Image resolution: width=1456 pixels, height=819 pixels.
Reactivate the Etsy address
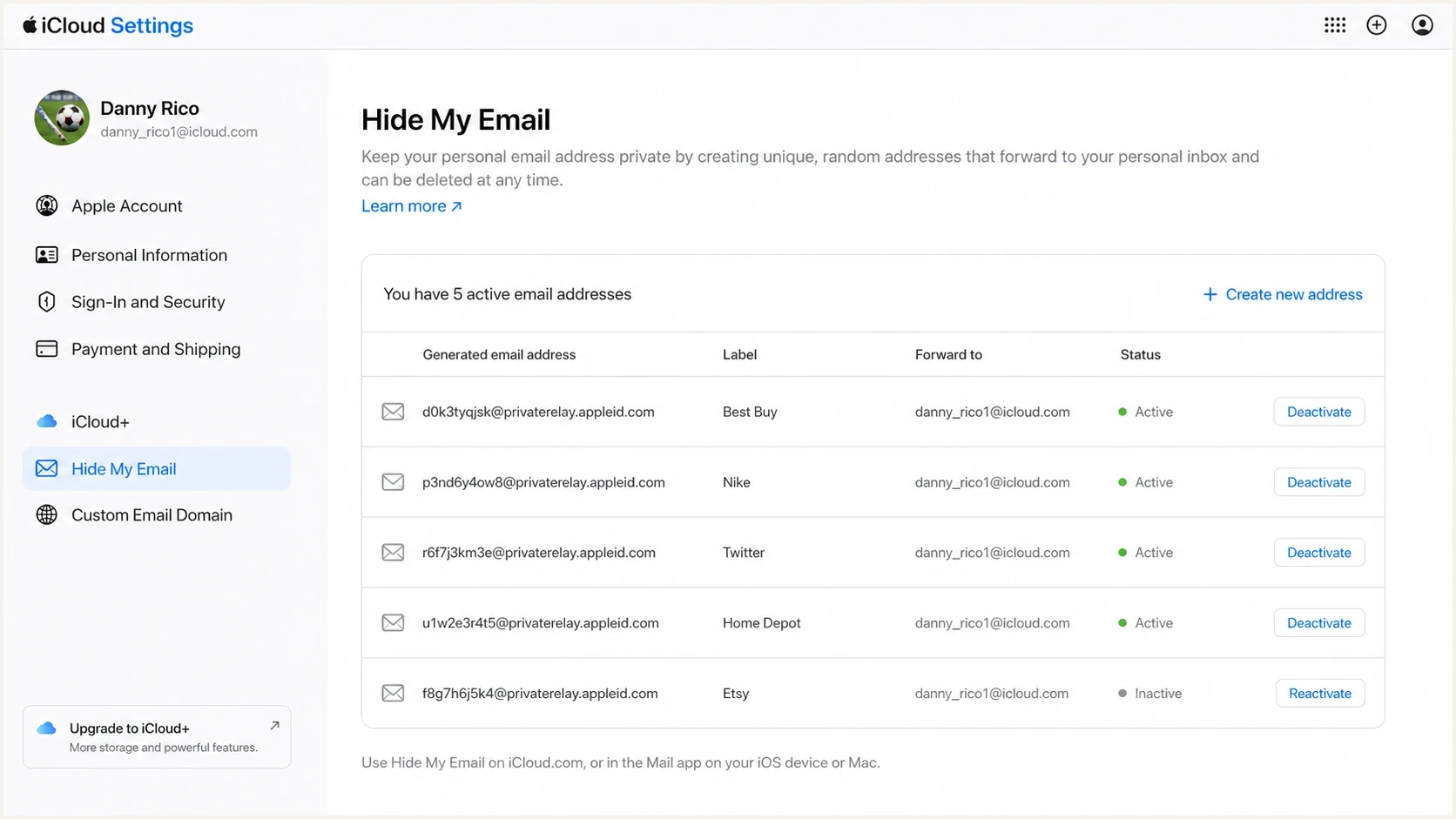point(1319,694)
